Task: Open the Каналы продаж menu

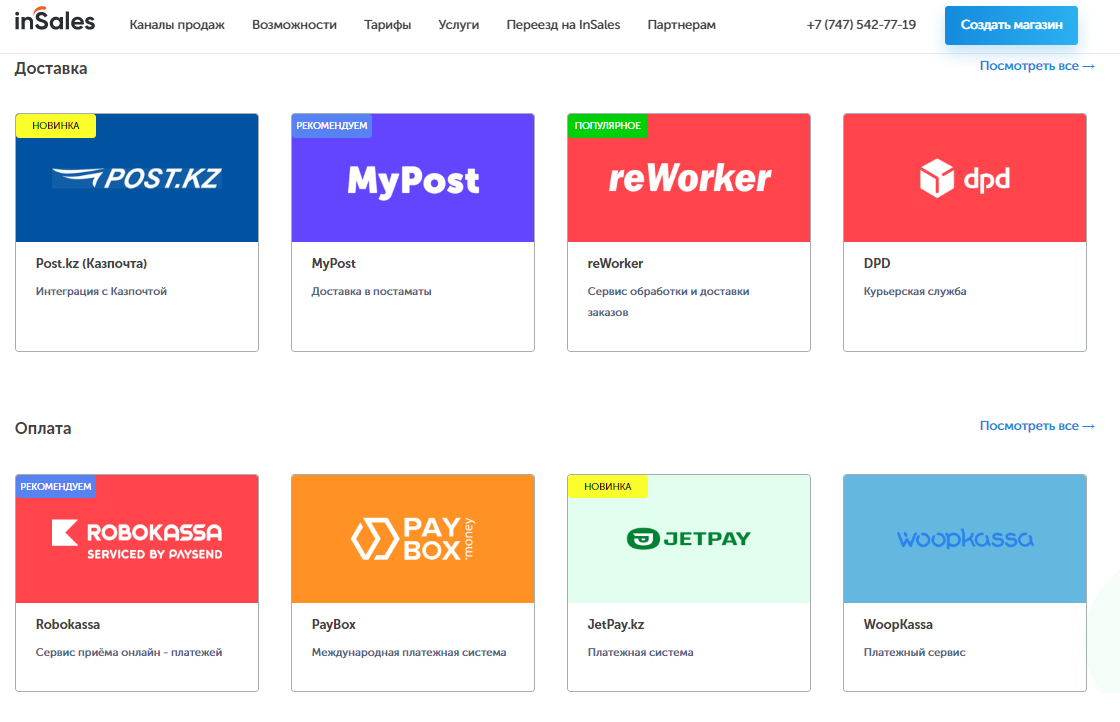Action: 177,25
